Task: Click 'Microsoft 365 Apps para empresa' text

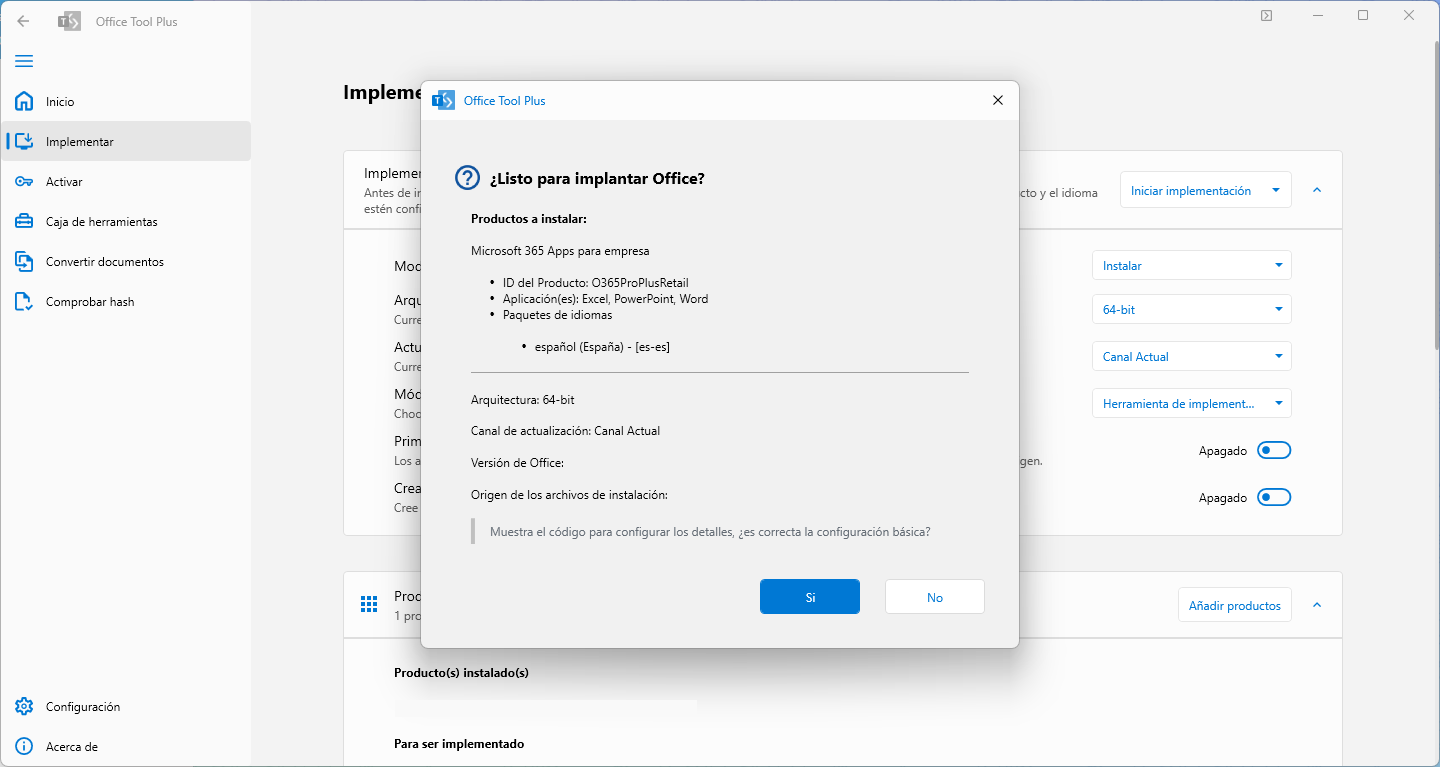Action: point(560,250)
